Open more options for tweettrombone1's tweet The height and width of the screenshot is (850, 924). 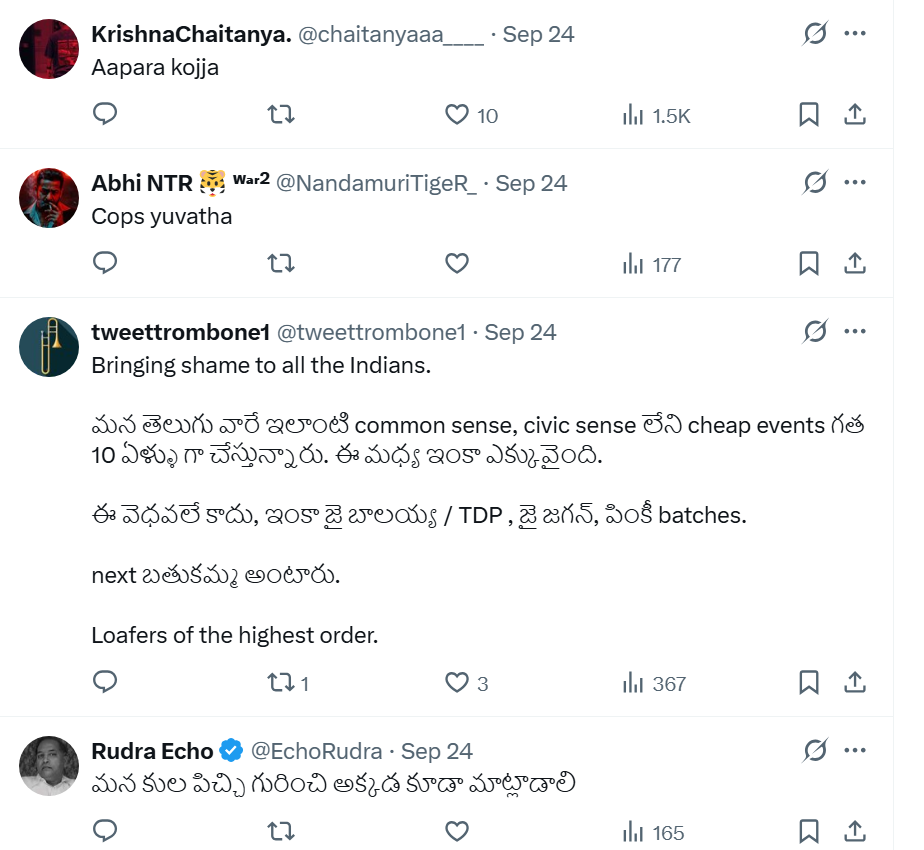(x=855, y=332)
